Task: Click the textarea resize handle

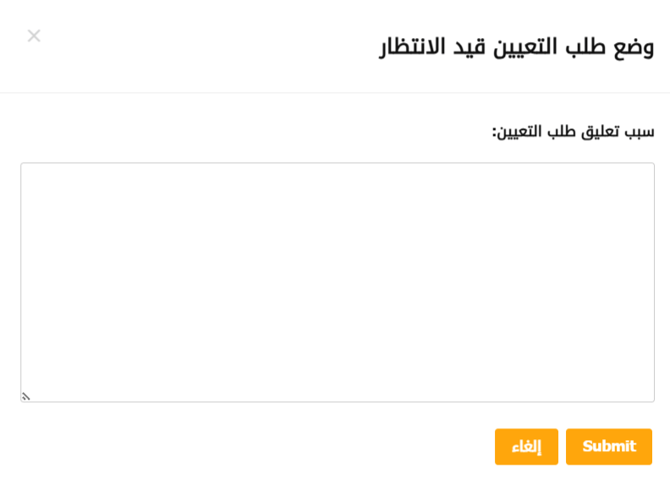Action: pyautogui.click(x=26, y=397)
